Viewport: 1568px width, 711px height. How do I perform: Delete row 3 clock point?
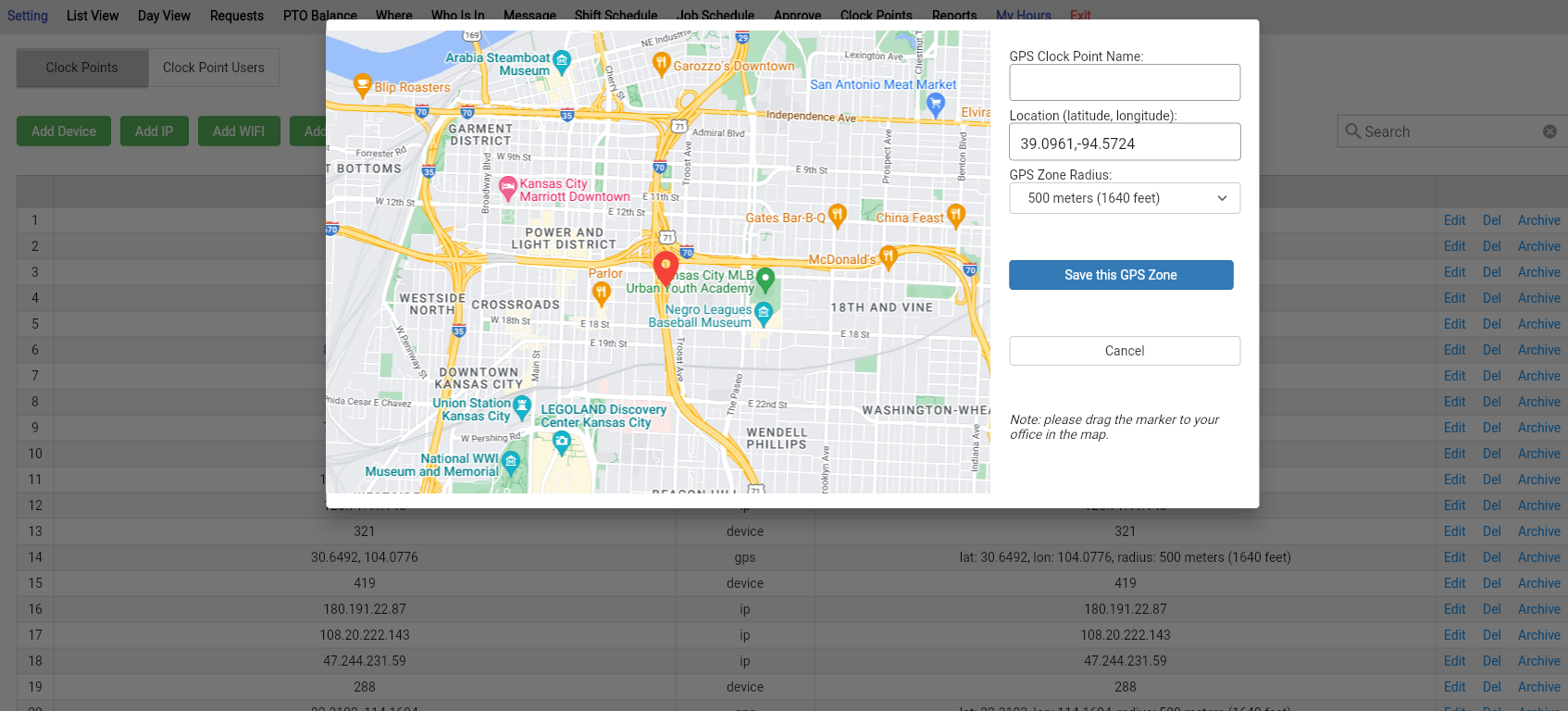[1491, 272]
